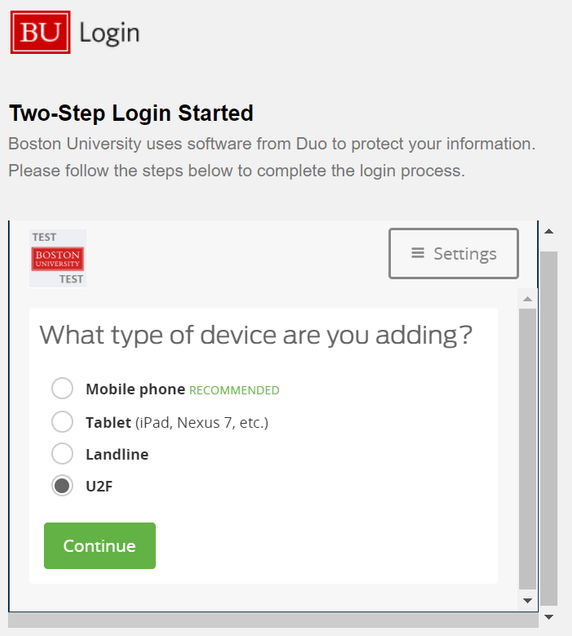Viewport: 572px width, 636px height.
Task: Select the Mobile phone radio option
Action: pyautogui.click(x=62, y=388)
